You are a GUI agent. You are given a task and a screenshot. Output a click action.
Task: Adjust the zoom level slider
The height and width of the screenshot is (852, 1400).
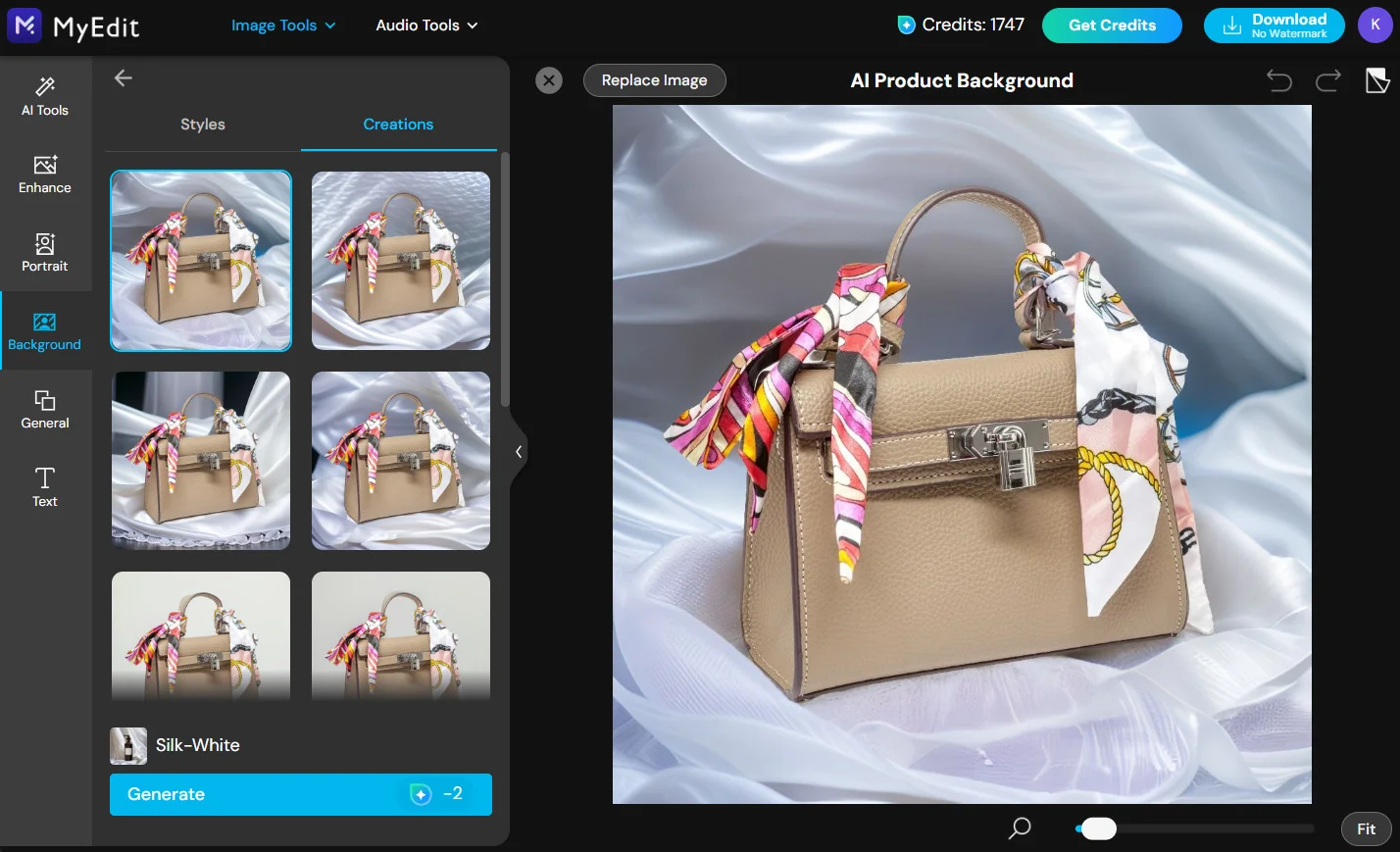coord(1098,828)
